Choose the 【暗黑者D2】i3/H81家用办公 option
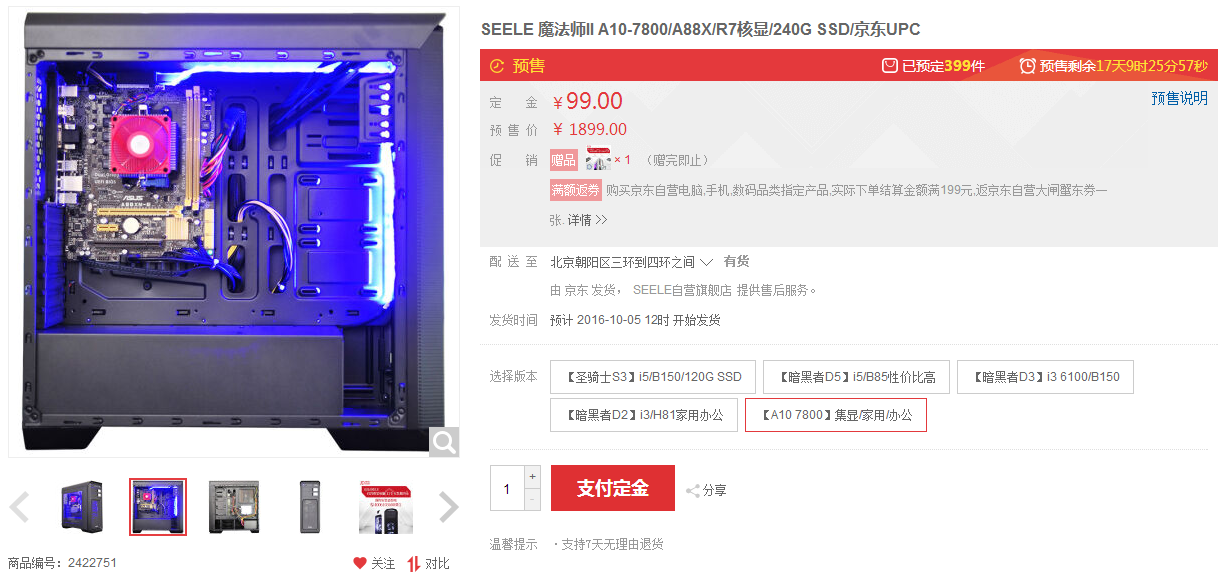The height and width of the screenshot is (584, 1223). (644, 415)
